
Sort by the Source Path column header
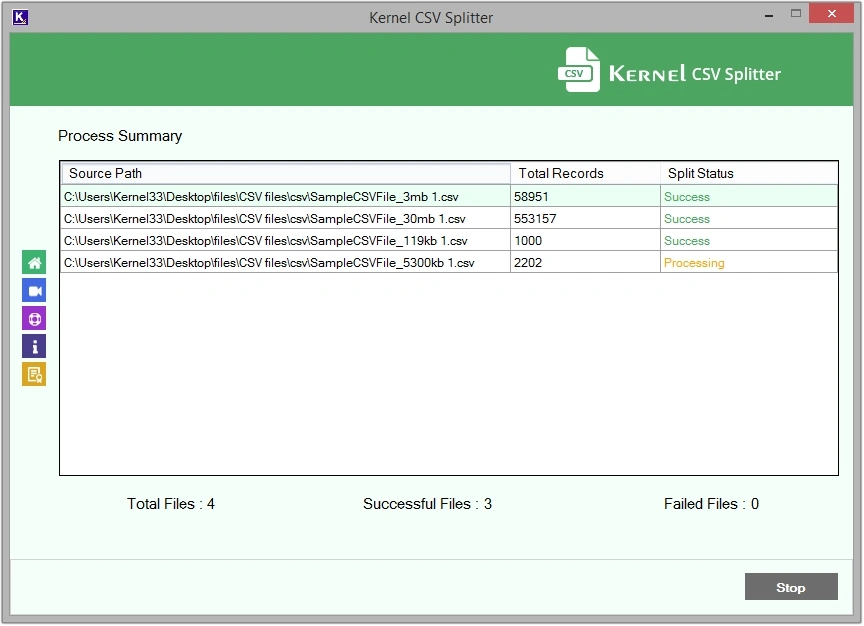point(285,173)
